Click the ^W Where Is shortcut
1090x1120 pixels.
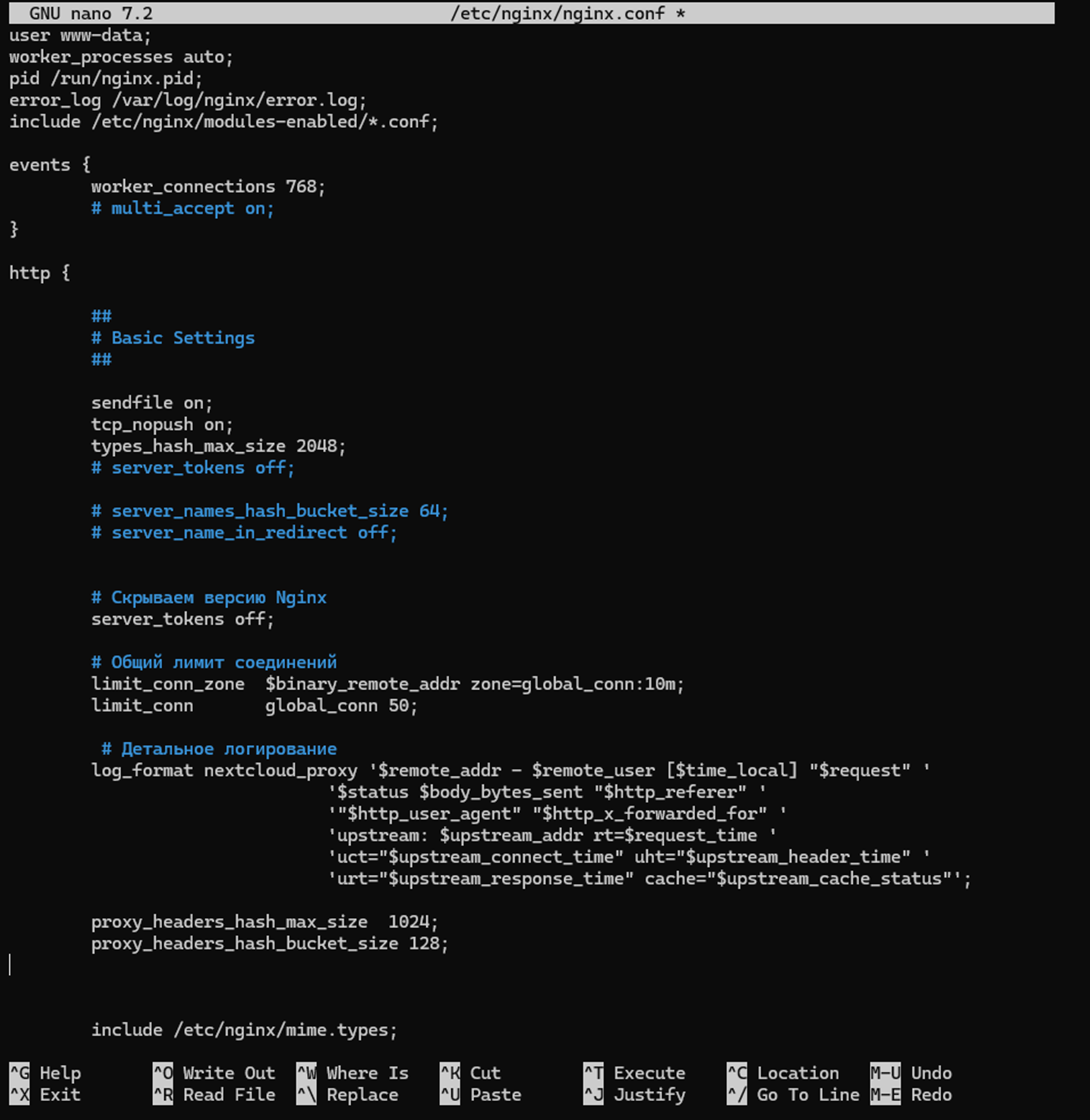[353, 1072]
